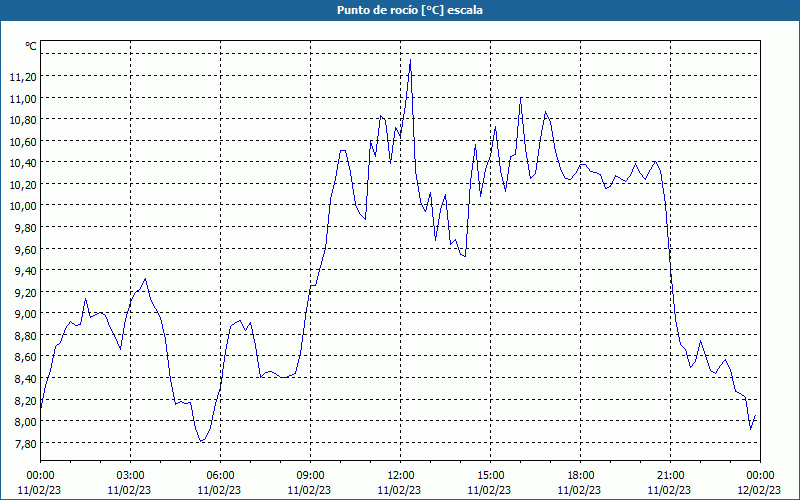Click the 9,20 y-axis label
The height and width of the screenshot is (500, 800).
[x=26, y=292]
